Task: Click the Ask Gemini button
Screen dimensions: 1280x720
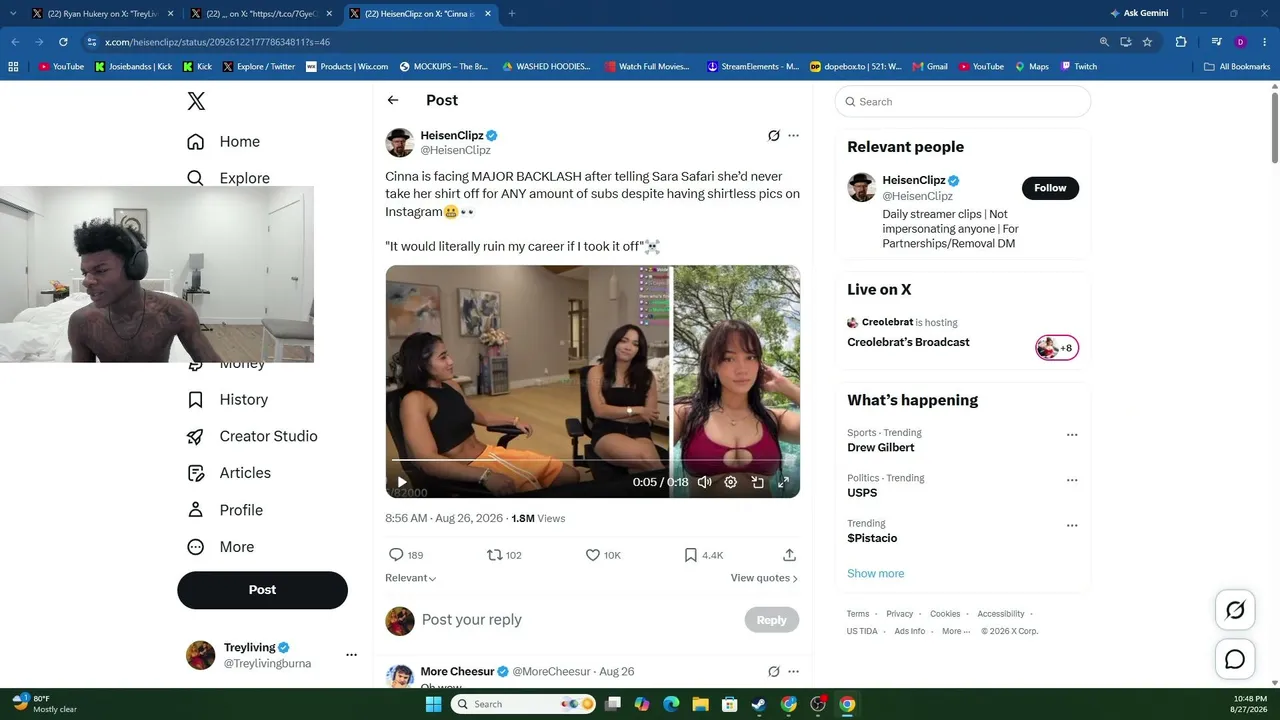Action: pos(1138,13)
